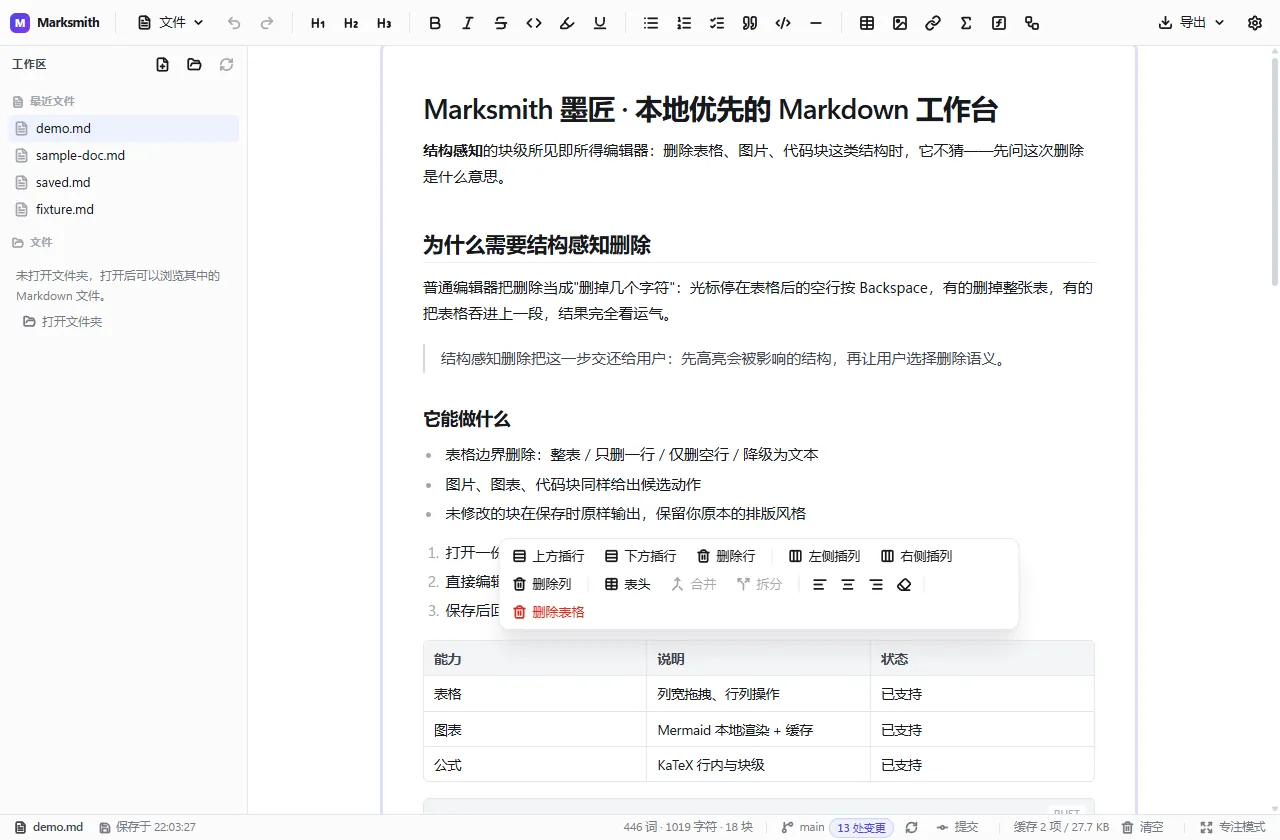
Task: Clear cell alignment in table toolbar
Action: point(904,584)
